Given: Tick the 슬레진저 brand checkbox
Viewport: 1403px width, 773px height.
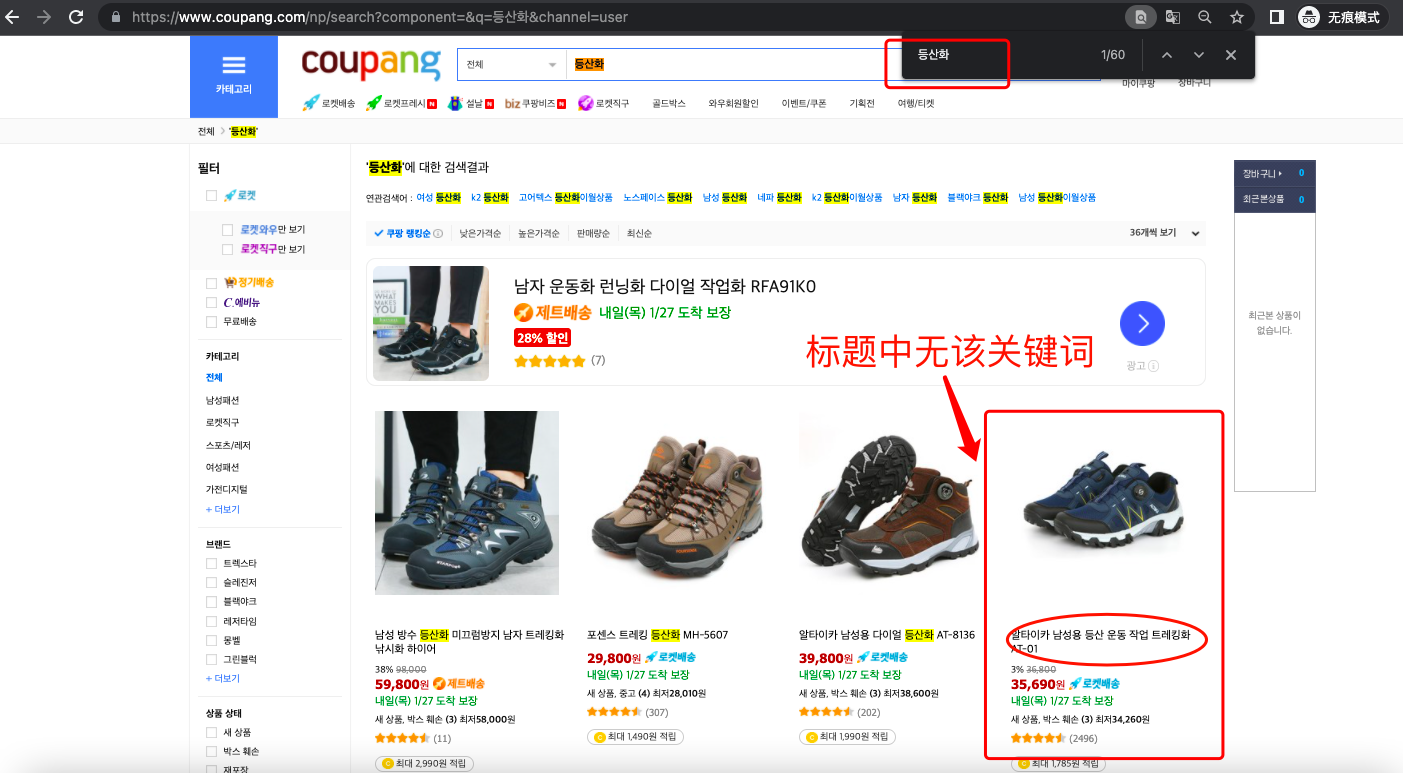Looking at the screenshot, I should point(211,583).
